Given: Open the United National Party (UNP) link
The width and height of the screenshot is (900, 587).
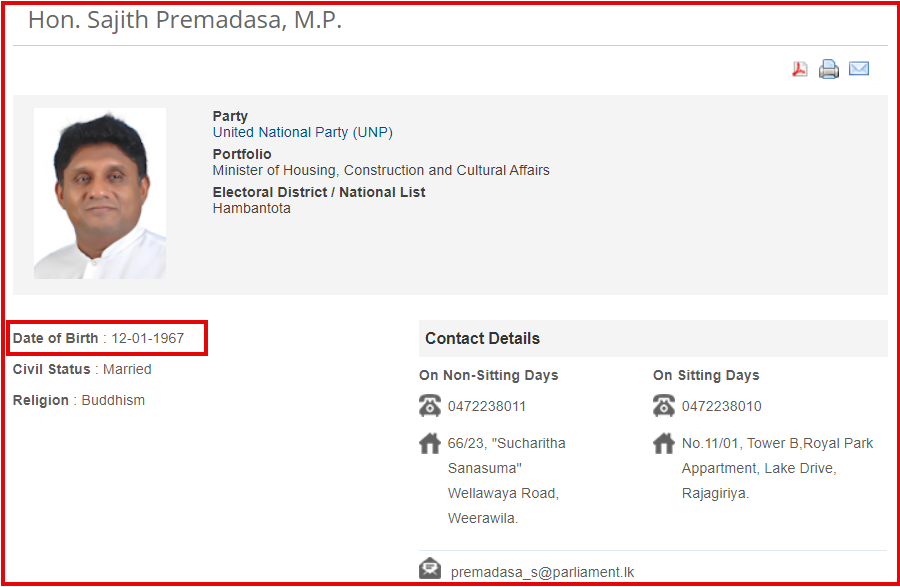Looking at the screenshot, I should [x=302, y=133].
